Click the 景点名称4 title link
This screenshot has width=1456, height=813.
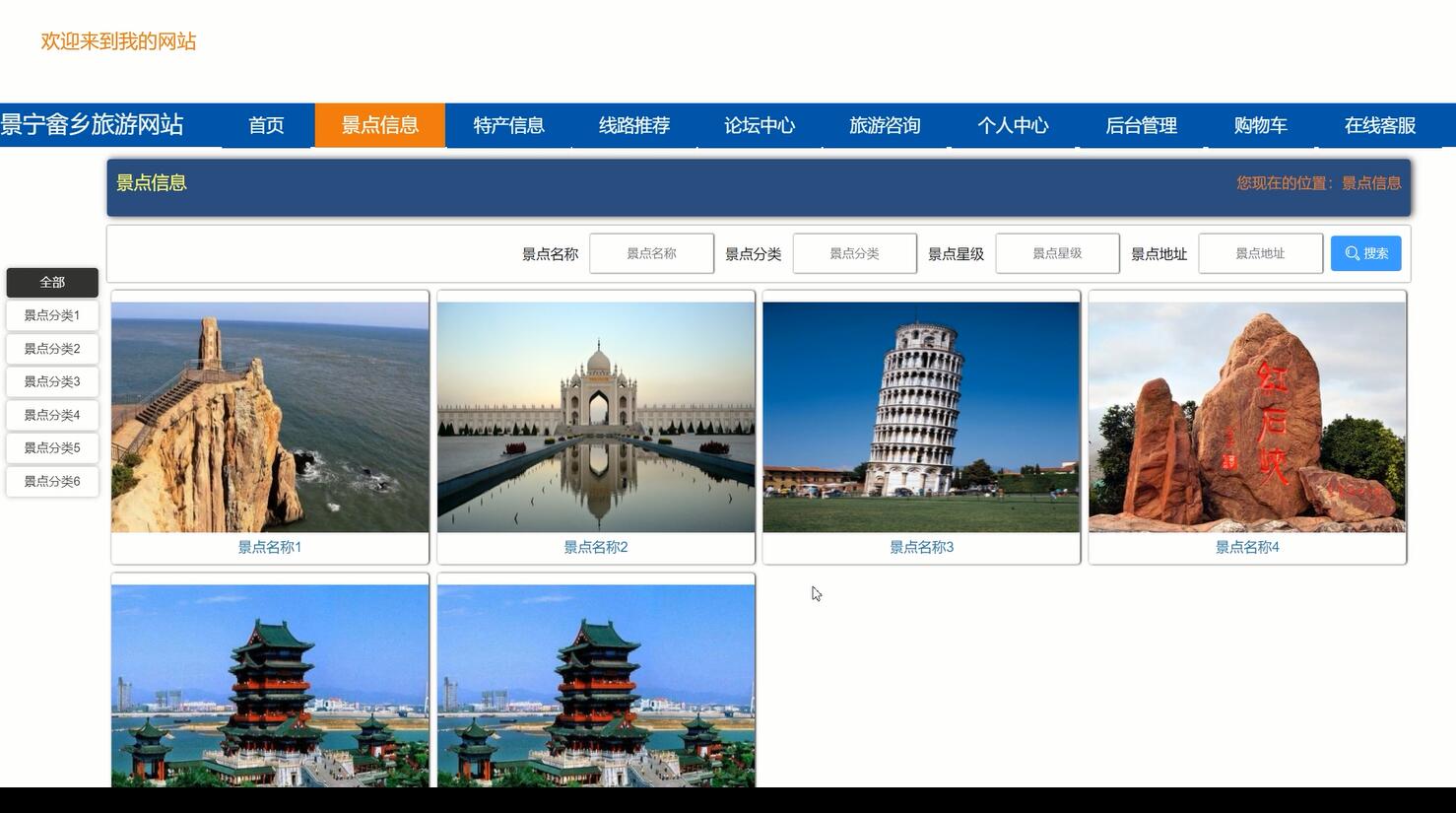pos(1247,547)
